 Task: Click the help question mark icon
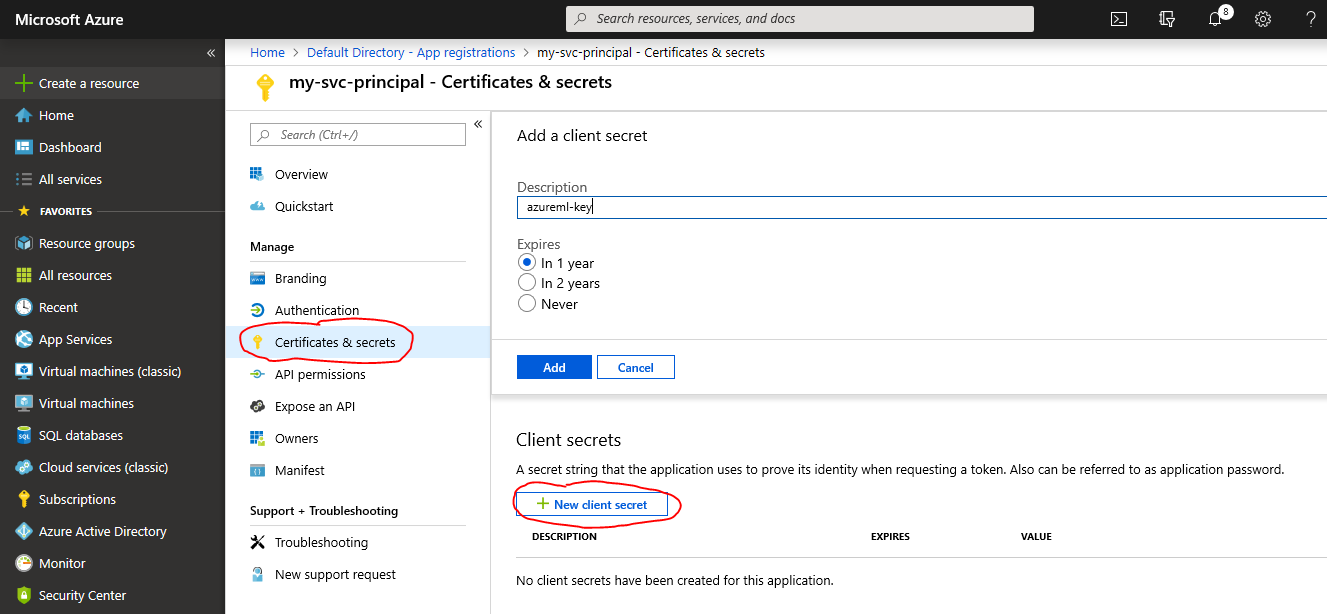(1310, 19)
